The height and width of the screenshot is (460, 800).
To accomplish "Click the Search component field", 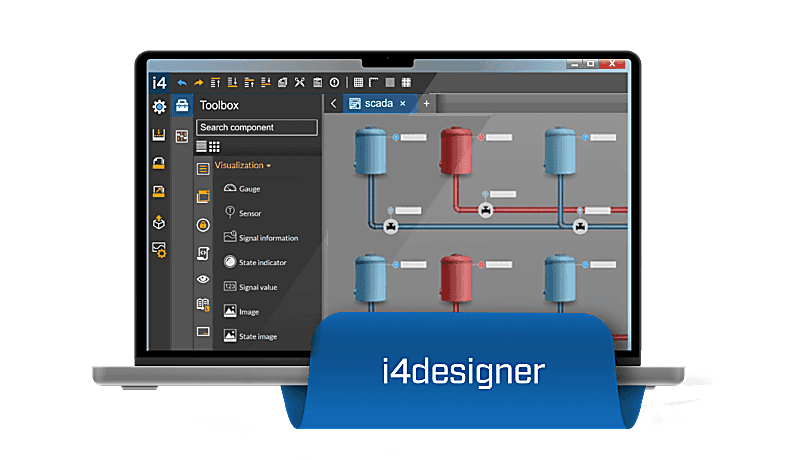I will click(x=257, y=127).
